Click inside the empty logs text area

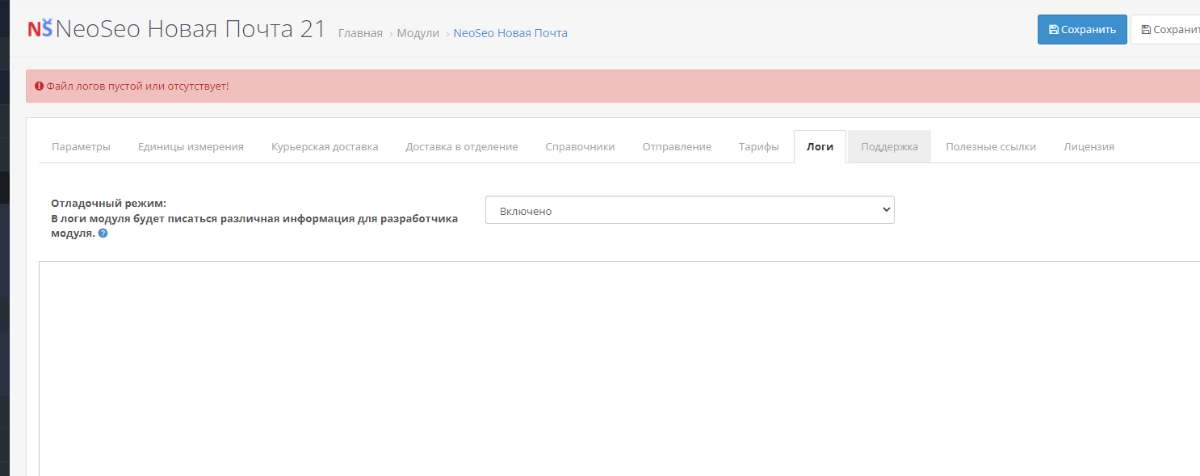619,368
